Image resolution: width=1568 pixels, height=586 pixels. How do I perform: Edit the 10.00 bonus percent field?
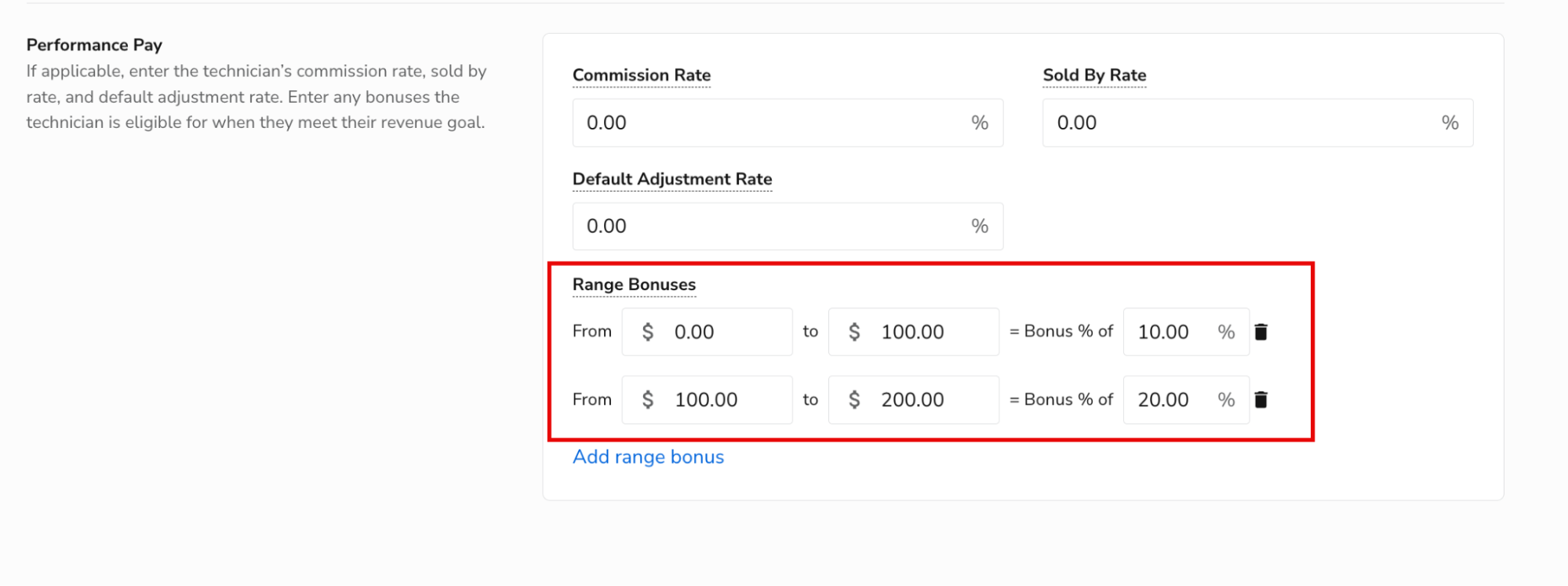[x=1186, y=332]
